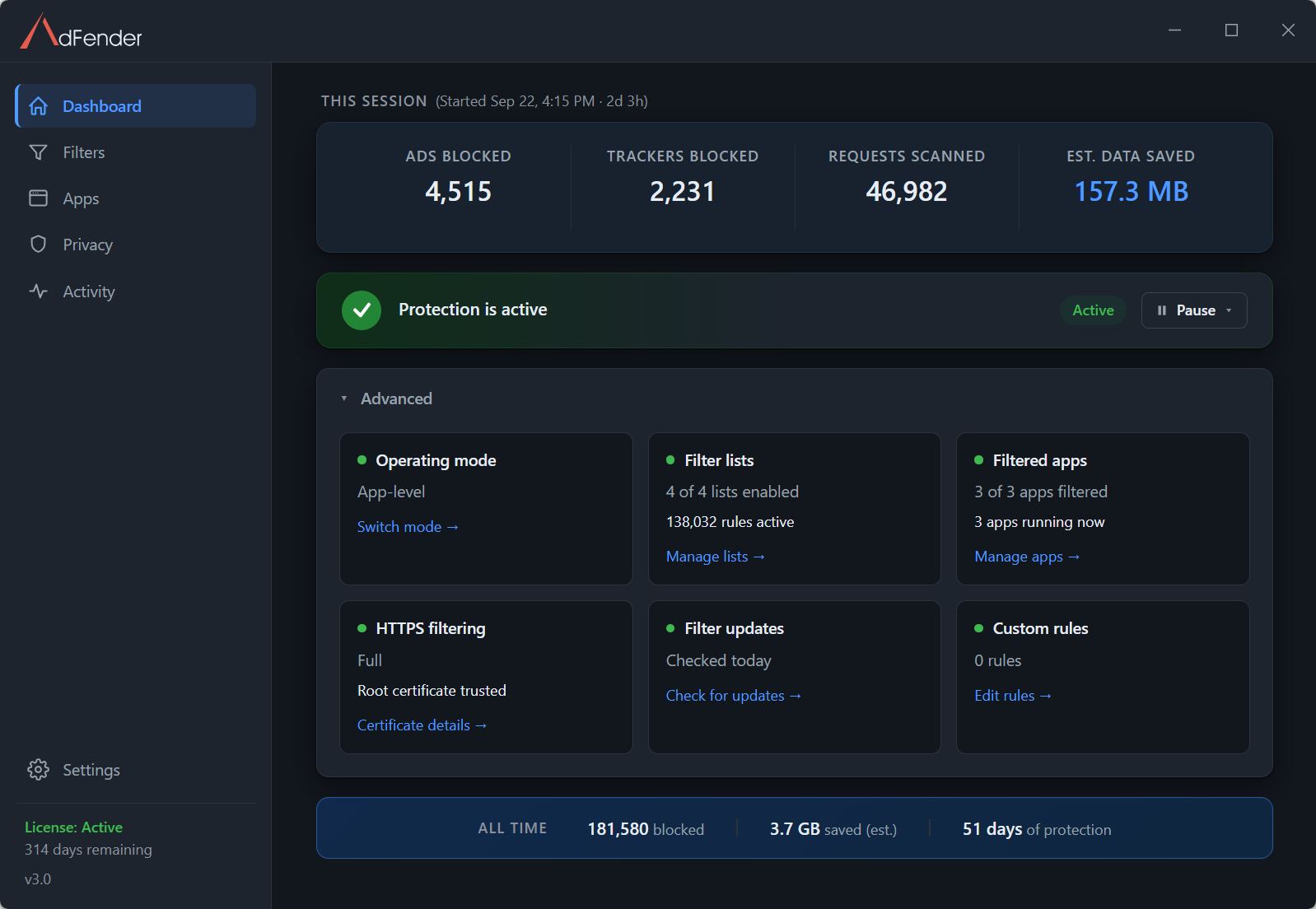Click the Filter updates card title
The width and height of the screenshot is (1316, 909).
pyautogui.click(x=734, y=628)
